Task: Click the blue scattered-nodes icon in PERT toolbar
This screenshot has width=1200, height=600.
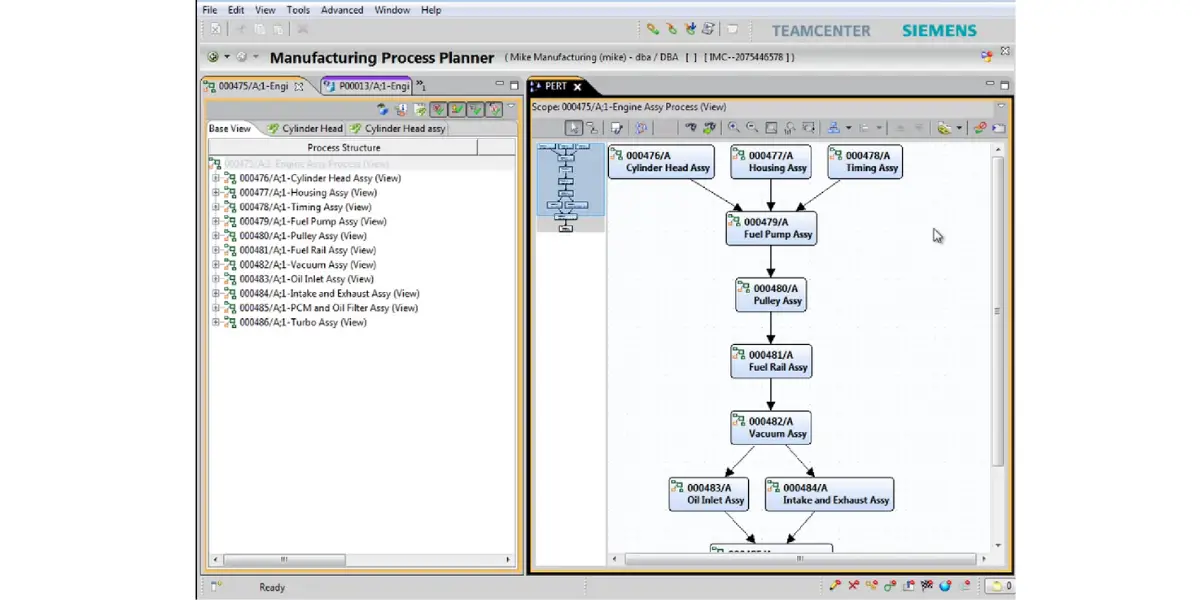Action: point(640,128)
